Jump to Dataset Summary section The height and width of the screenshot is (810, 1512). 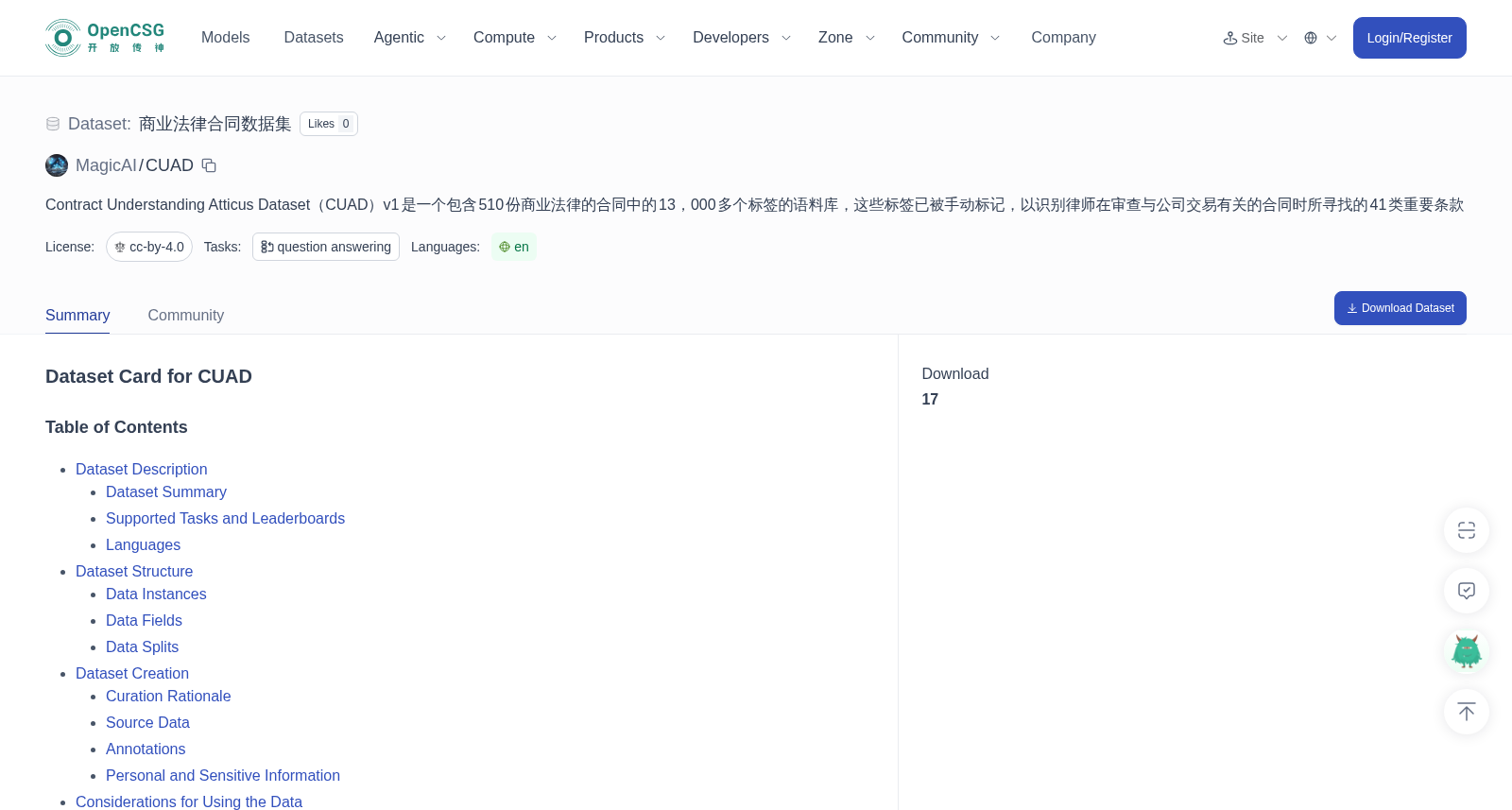tap(166, 491)
